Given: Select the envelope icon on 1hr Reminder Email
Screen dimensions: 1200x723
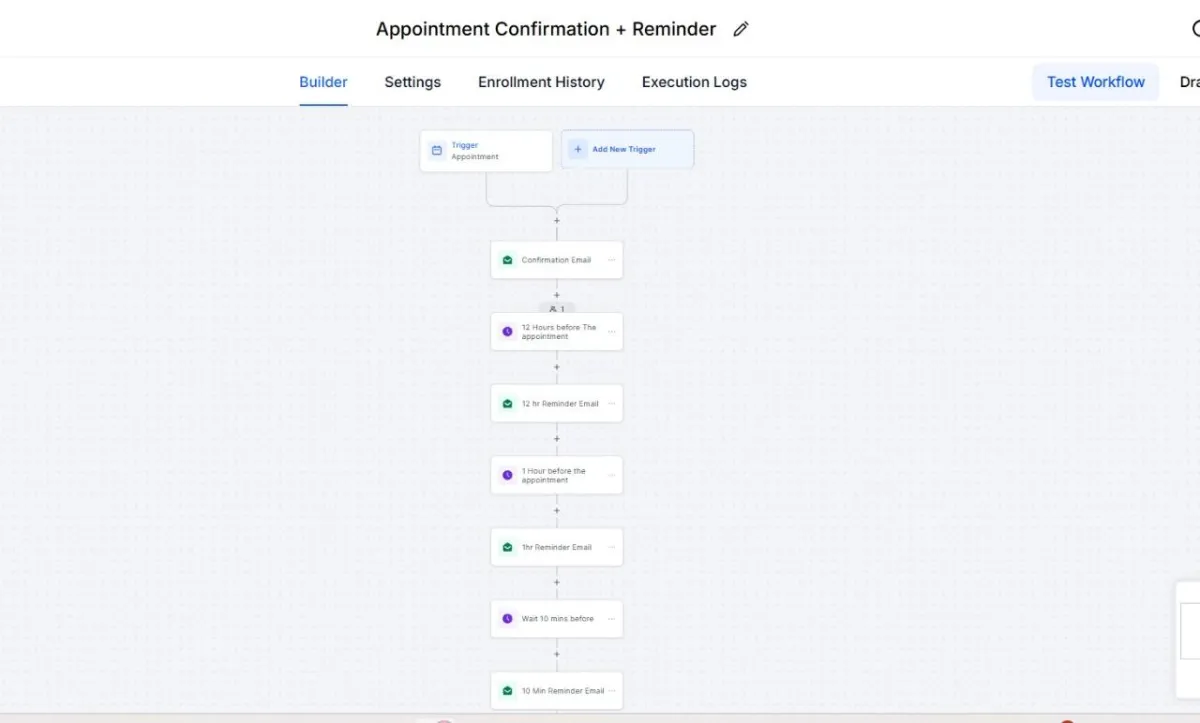Looking at the screenshot, I should coord(507,547).
